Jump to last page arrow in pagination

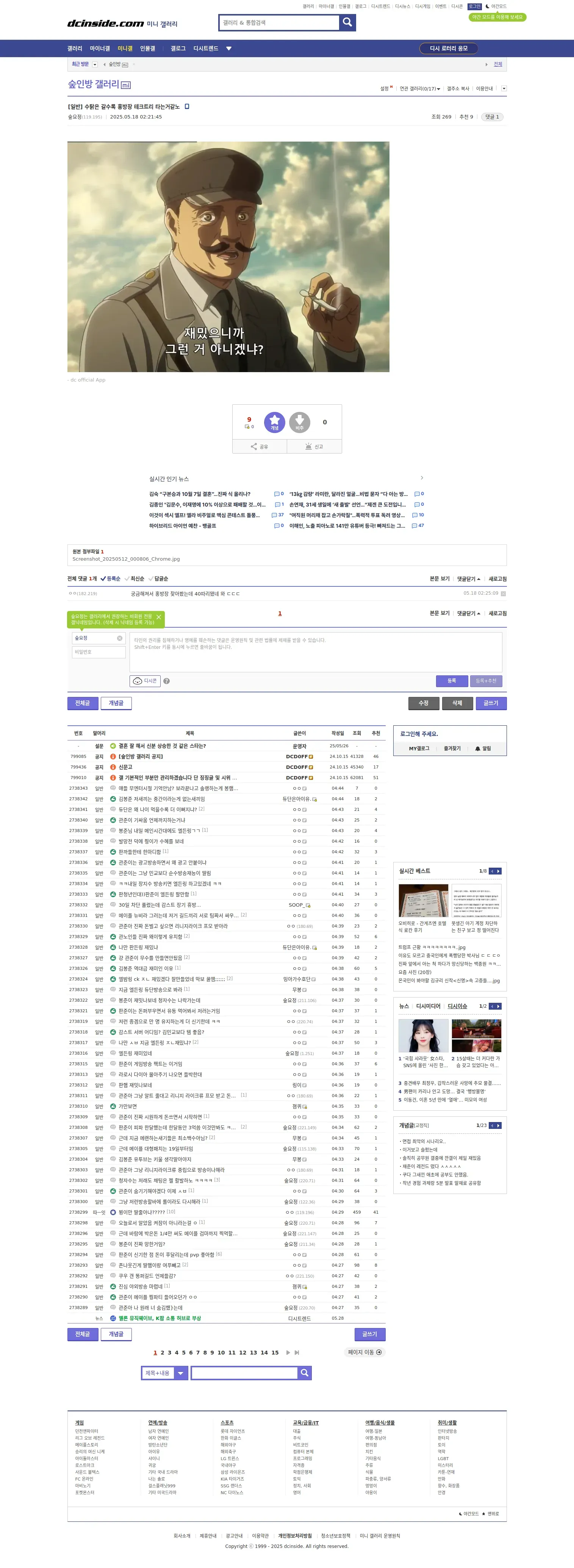(x=297, y=1353)
